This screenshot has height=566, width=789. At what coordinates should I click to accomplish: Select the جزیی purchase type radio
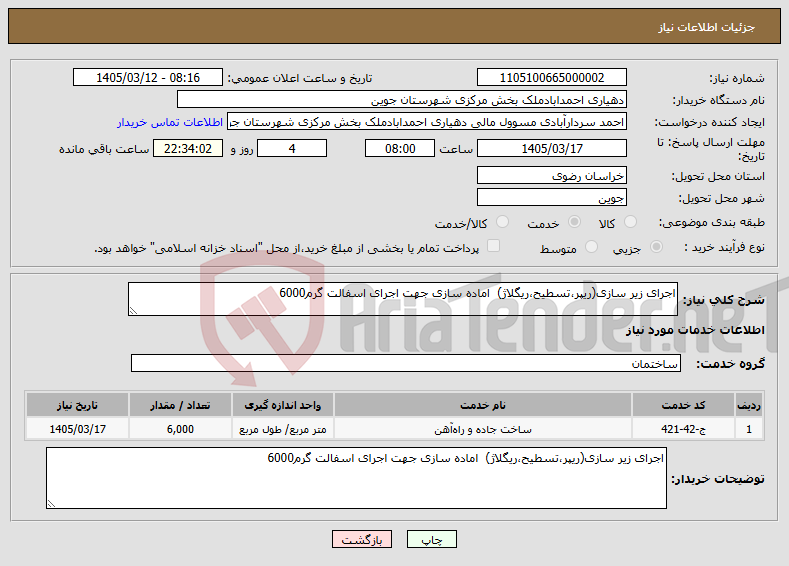656,247
